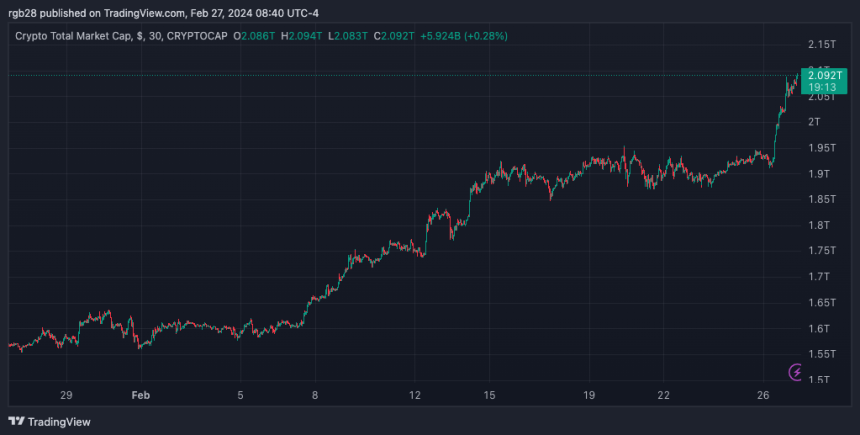Click the 26 date on the time axis

click(763, 395)
